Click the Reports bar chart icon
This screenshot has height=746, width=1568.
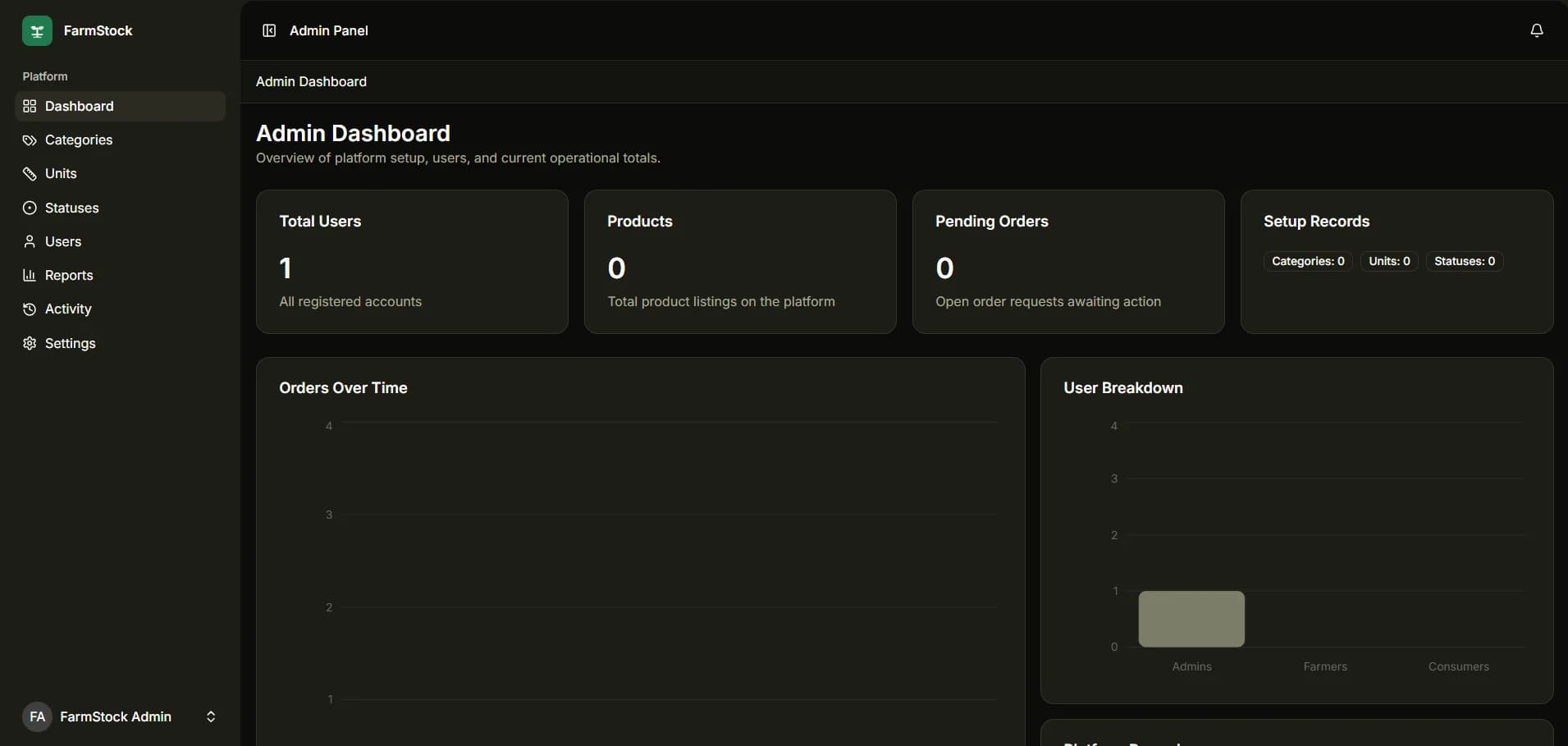point(30,275)
